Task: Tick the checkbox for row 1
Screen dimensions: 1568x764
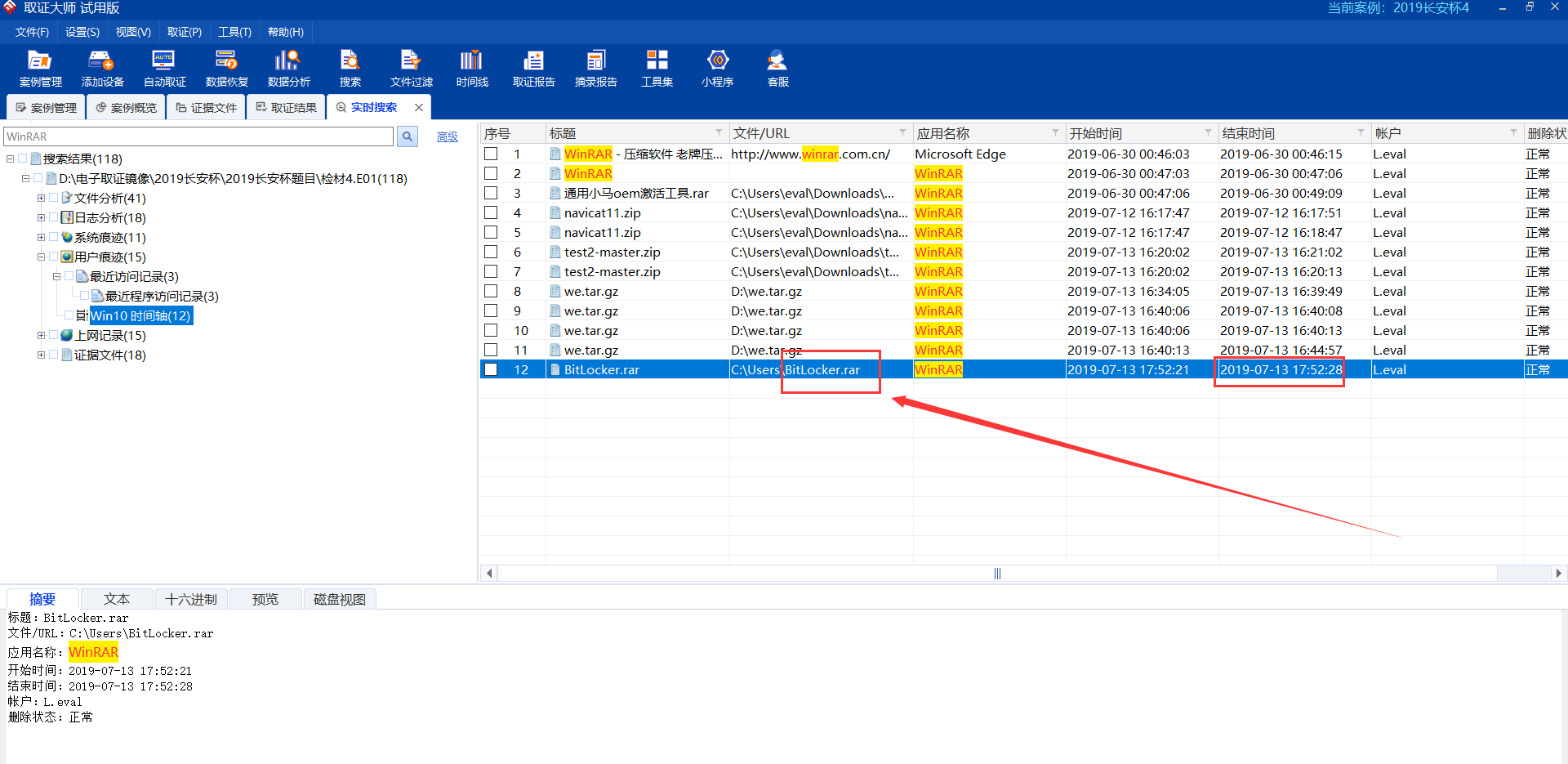Action: coord(491,154)
